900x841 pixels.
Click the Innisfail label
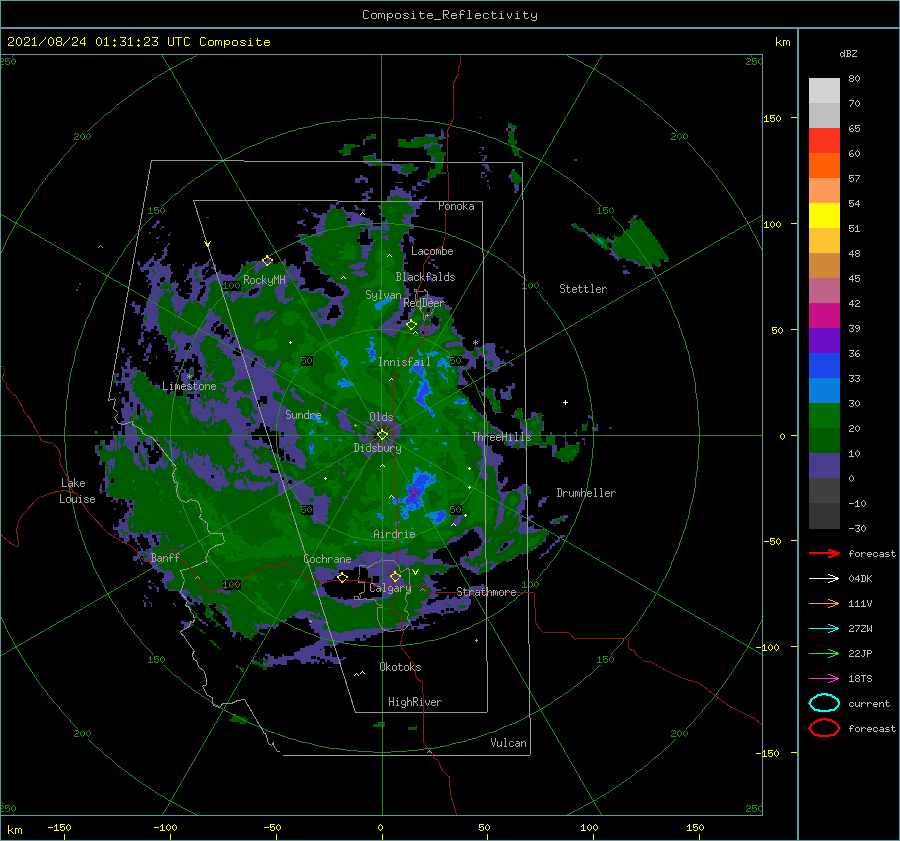point(404,362)
